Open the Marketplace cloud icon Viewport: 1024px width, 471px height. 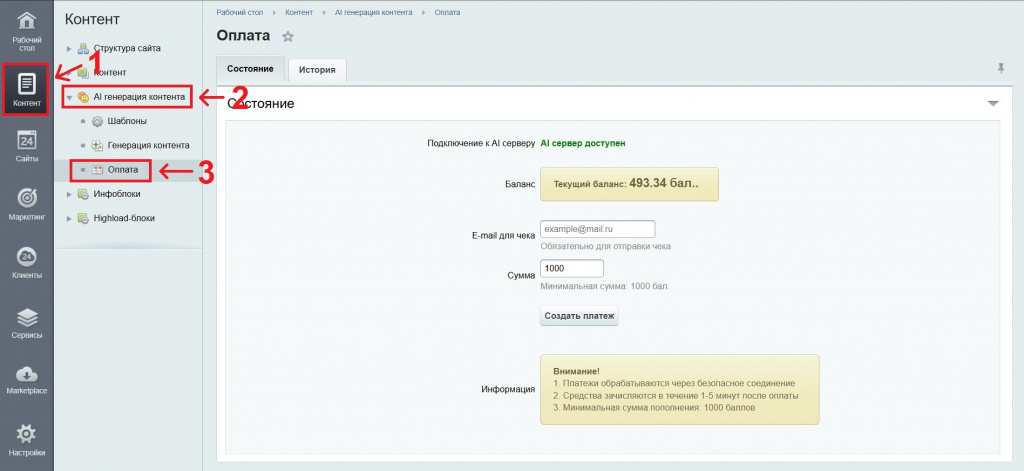[27, 381]
